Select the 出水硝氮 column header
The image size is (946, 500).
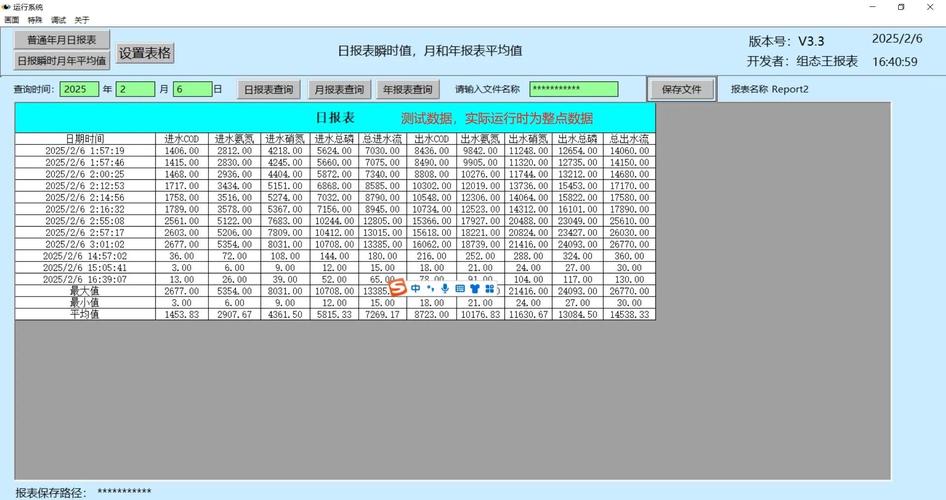529,139
